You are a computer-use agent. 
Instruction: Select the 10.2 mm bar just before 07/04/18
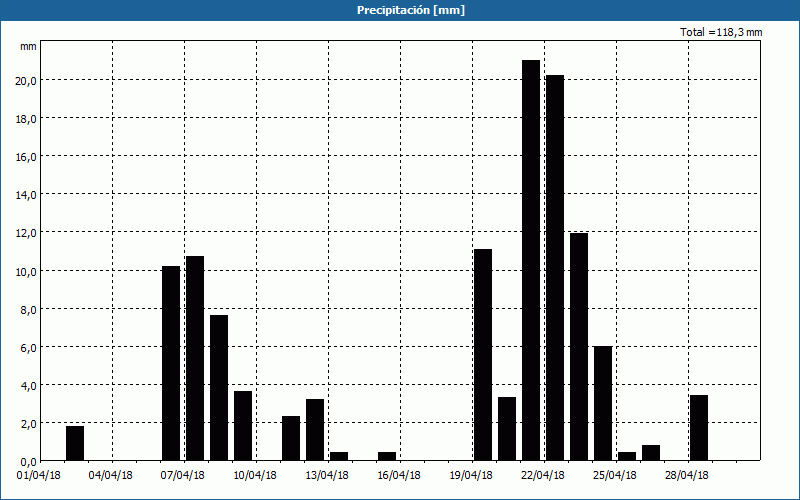[171, 363]
